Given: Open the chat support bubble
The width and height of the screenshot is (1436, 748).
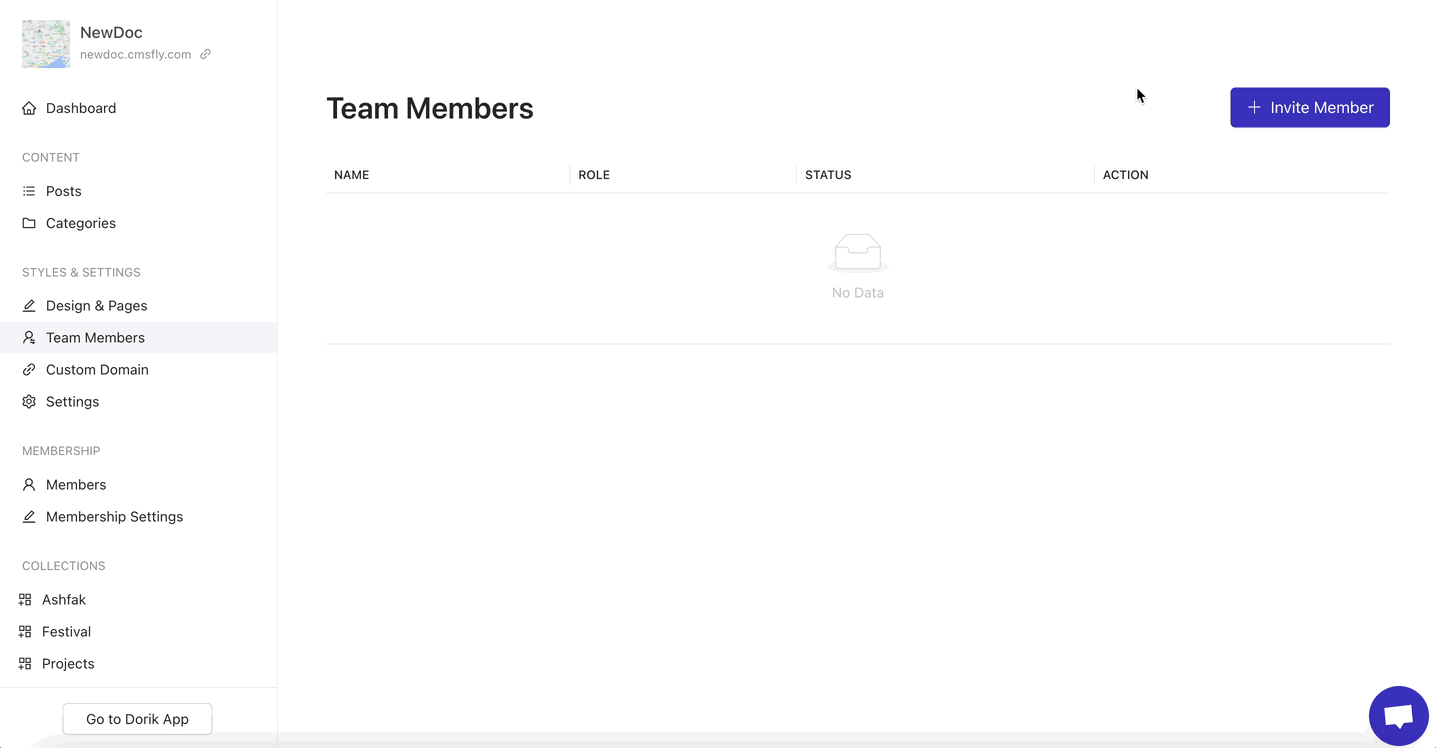Looking at the screenshot, I should point(1398,716).
